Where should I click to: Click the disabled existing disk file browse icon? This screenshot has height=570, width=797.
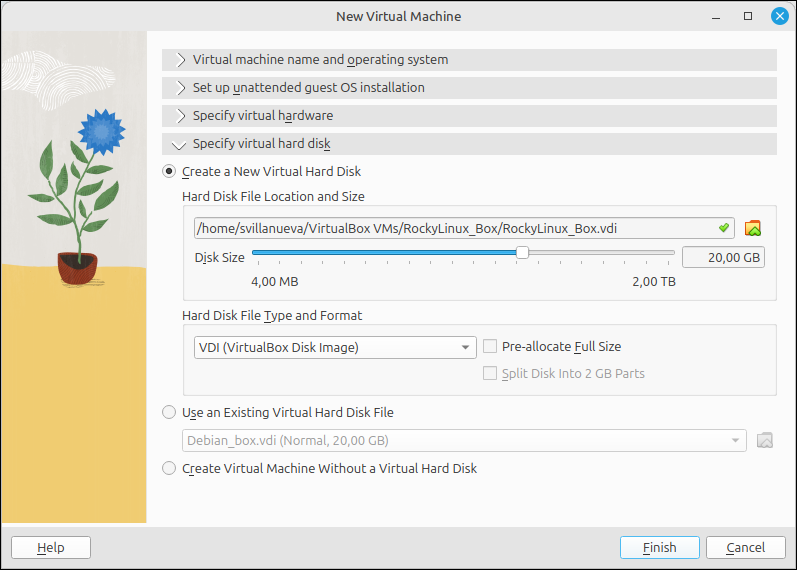[764, 440]
